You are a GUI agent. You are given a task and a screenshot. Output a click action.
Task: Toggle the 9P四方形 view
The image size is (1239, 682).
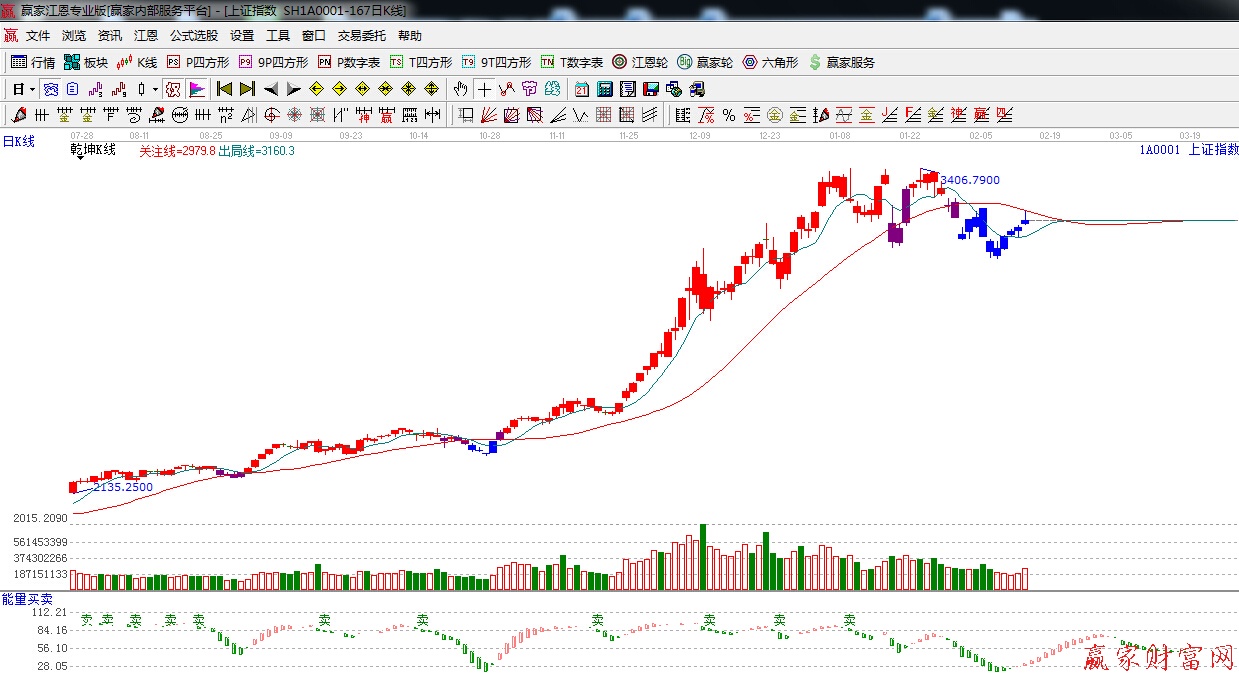tap(272, 62)
